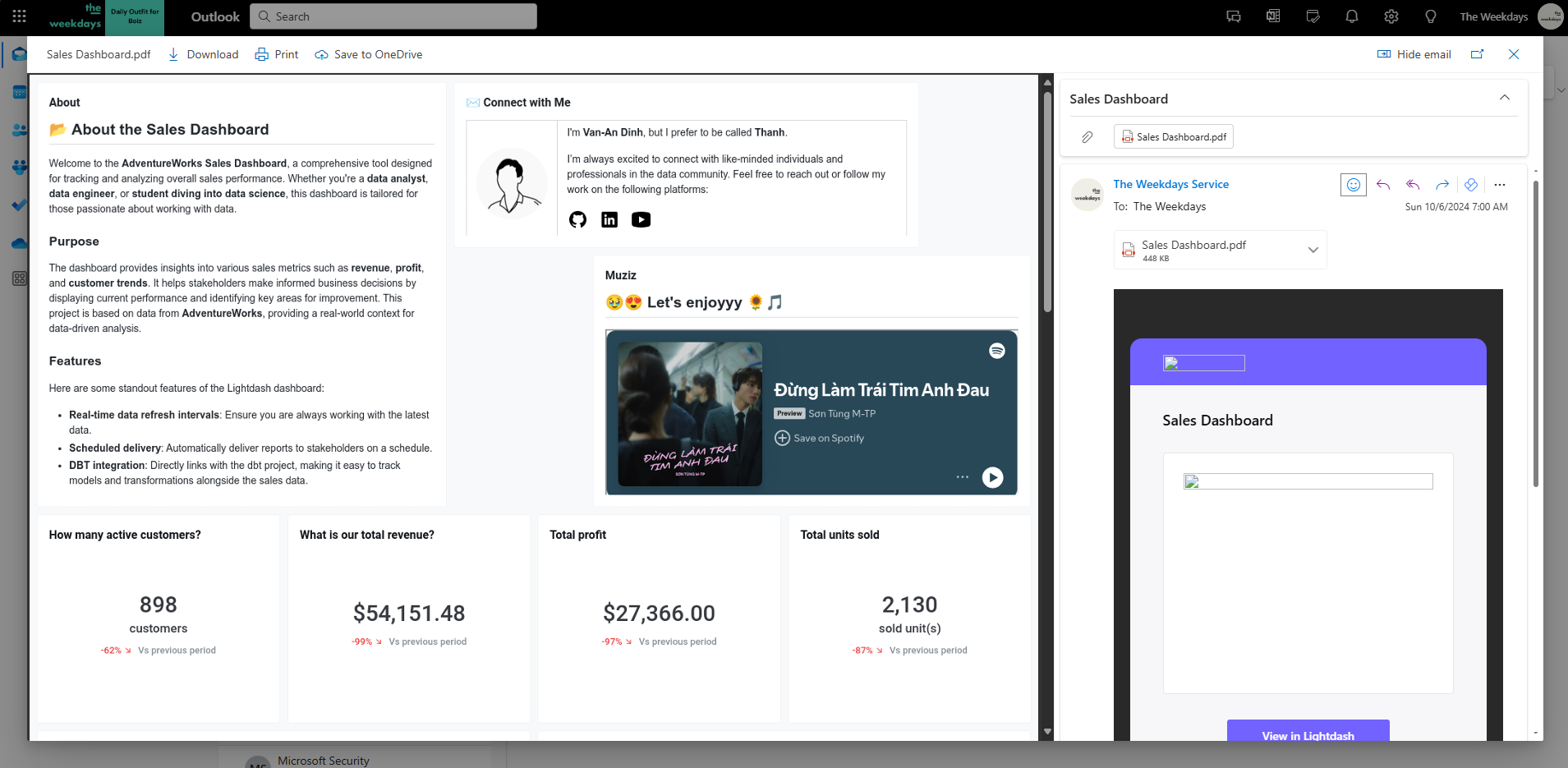Click the PDF viewer scroll-down arrow
This screenshot has height=768, width=1568.
[x=1047, y=731]
